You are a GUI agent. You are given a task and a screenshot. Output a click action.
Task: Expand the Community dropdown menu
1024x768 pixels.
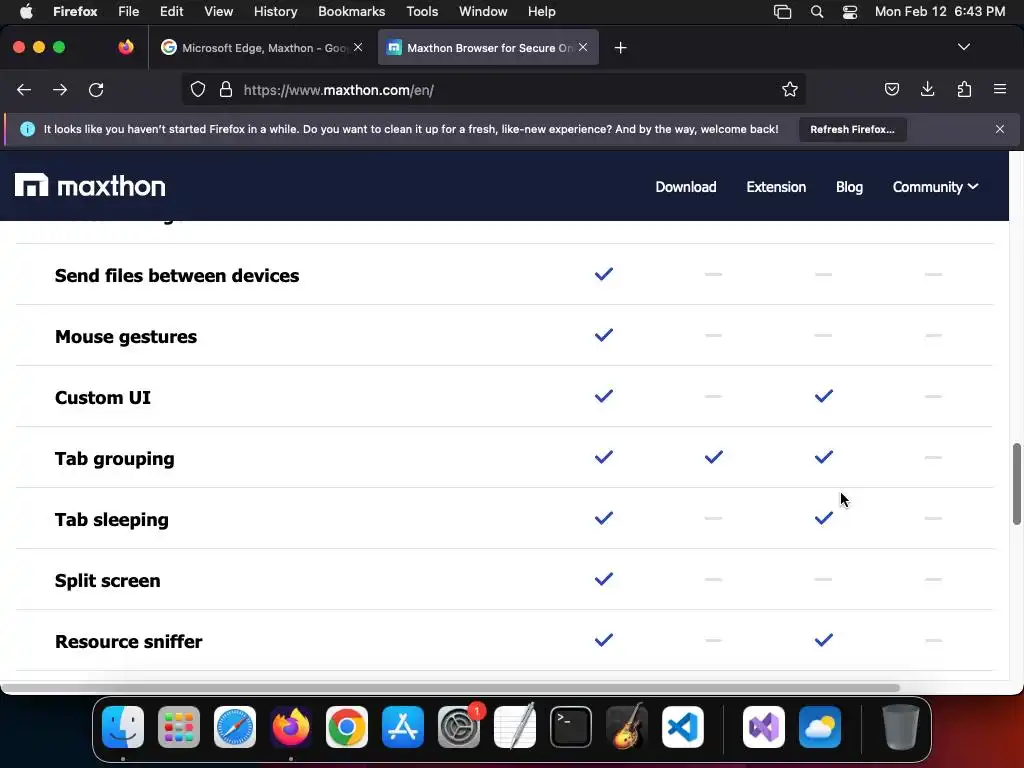click(x=935, y=187)
